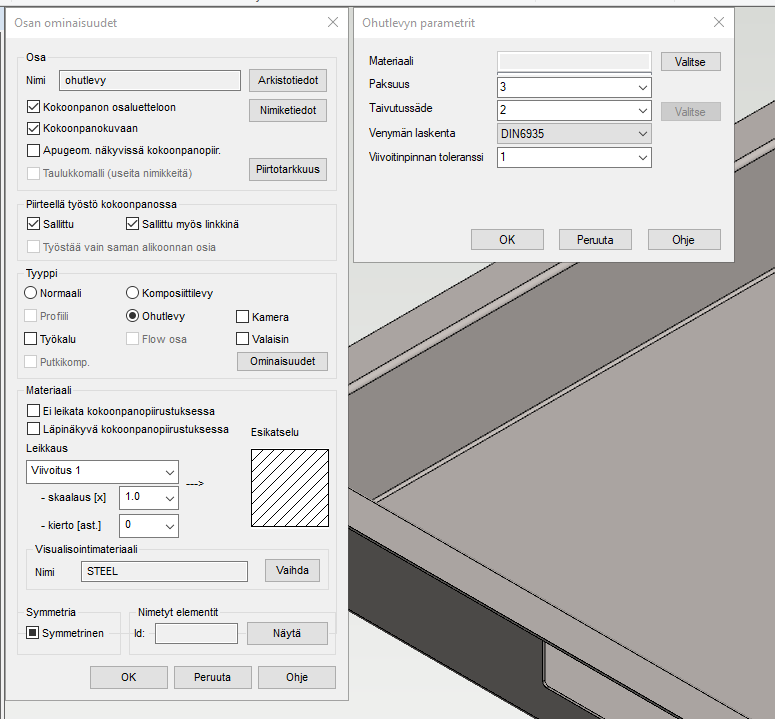Choose the Komposiittilevy radio option

tap(133, 293)
